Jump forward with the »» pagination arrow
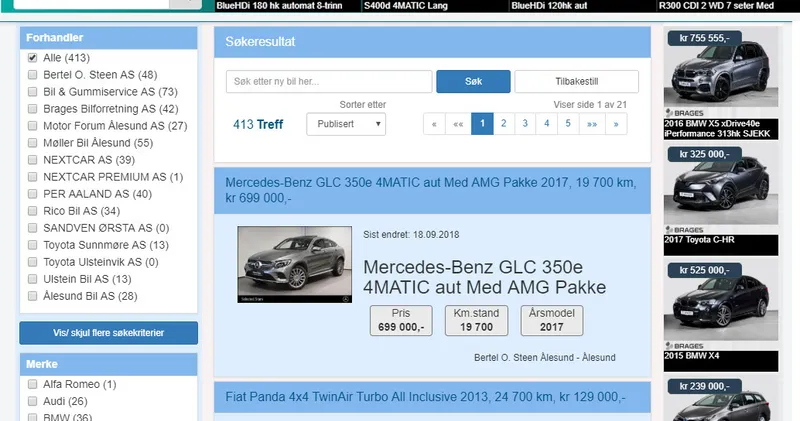The image size is (800, 421). pyautogui.click(x=592, y=124)
